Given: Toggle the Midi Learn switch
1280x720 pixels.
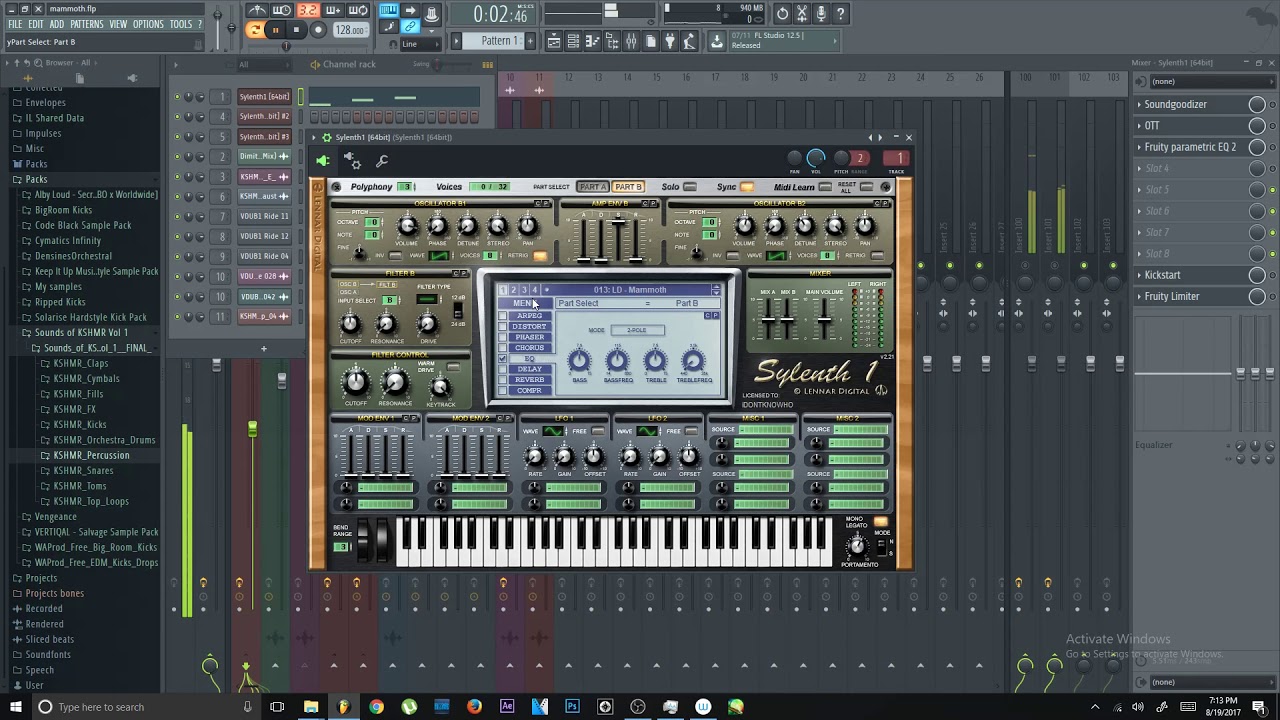Looking at the screenshot, I should point(826,187).
